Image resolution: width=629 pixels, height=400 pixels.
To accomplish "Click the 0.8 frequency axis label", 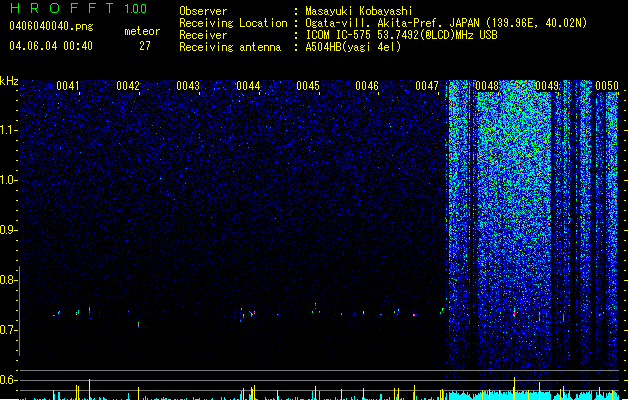I will coord(9,280).
